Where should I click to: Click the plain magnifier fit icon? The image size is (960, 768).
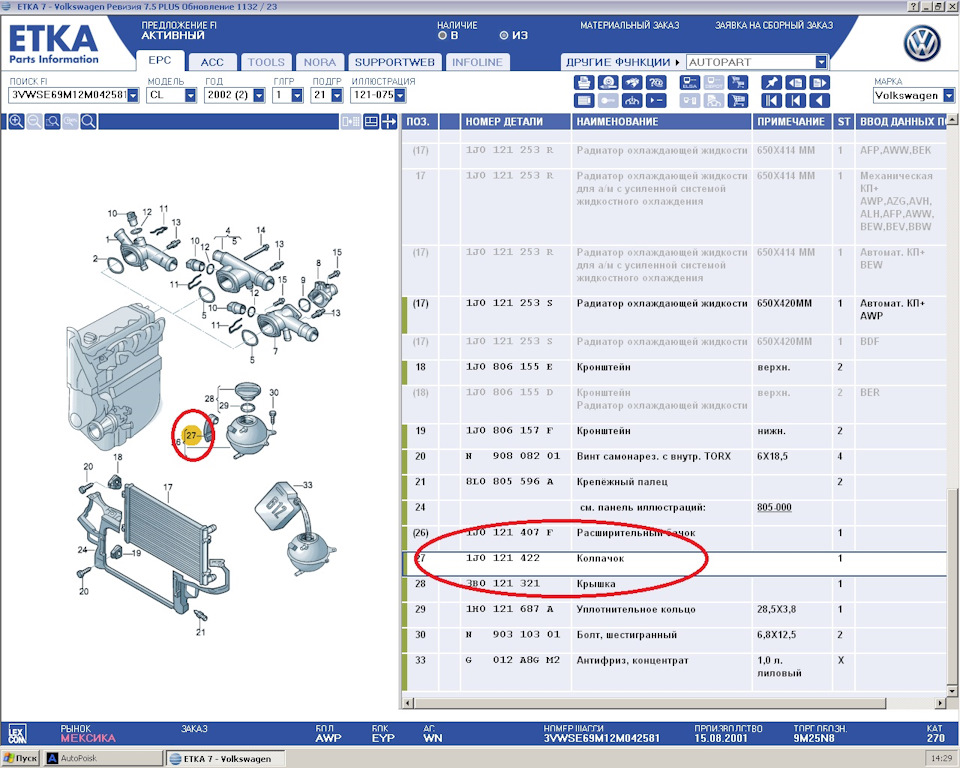tap(88, 121)
